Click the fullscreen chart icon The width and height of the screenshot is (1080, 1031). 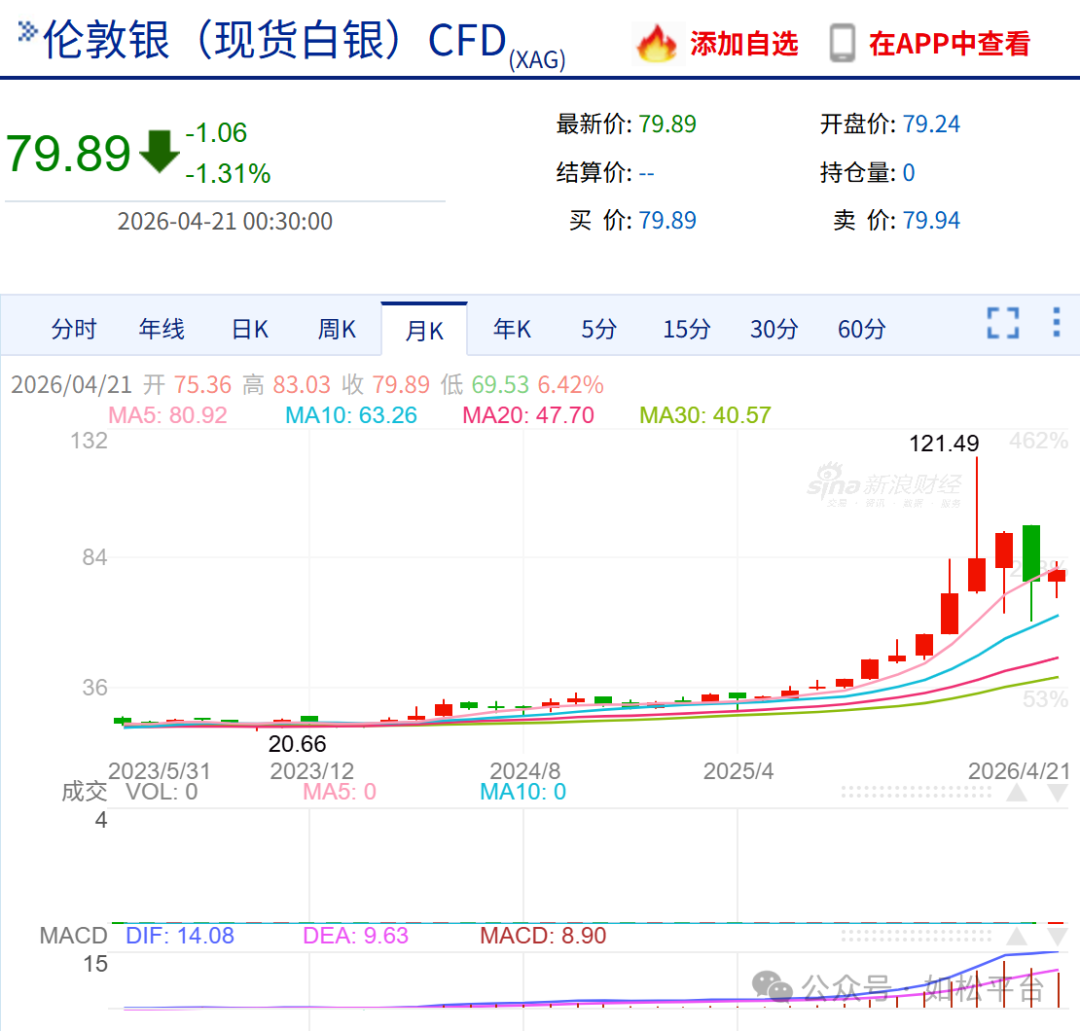(1002, 323)
